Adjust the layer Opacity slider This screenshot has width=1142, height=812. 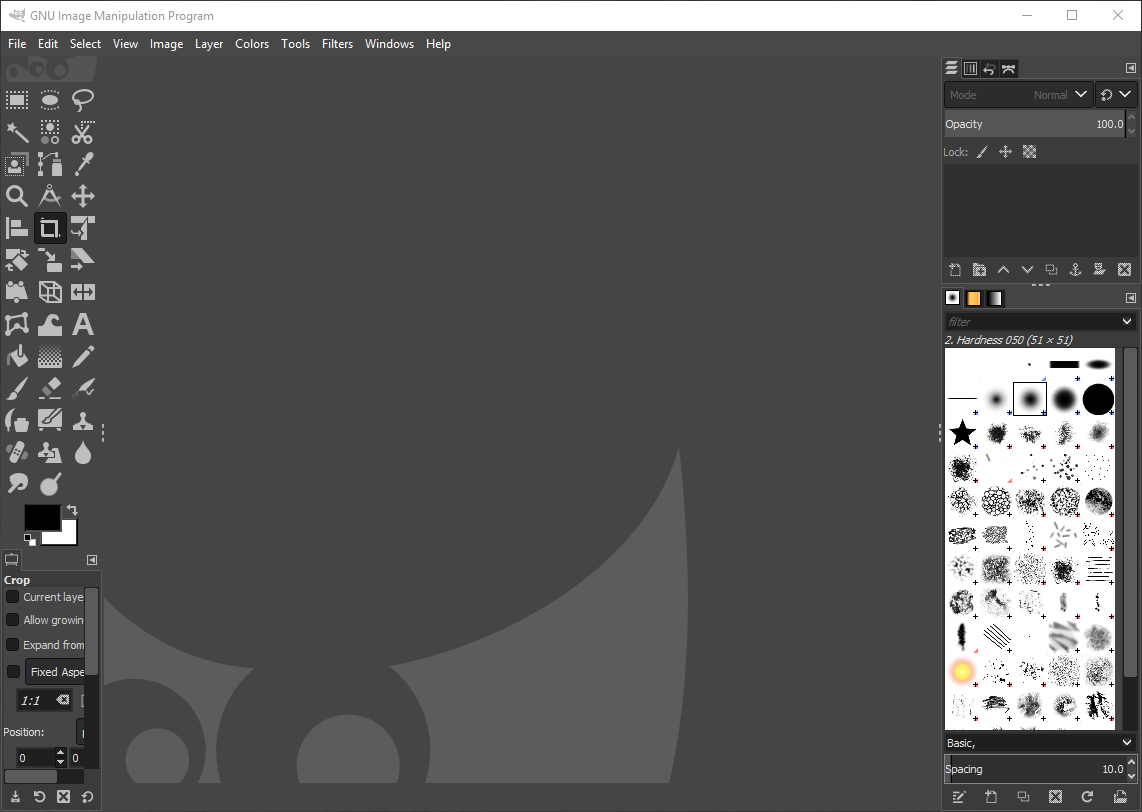point(1034,124)
